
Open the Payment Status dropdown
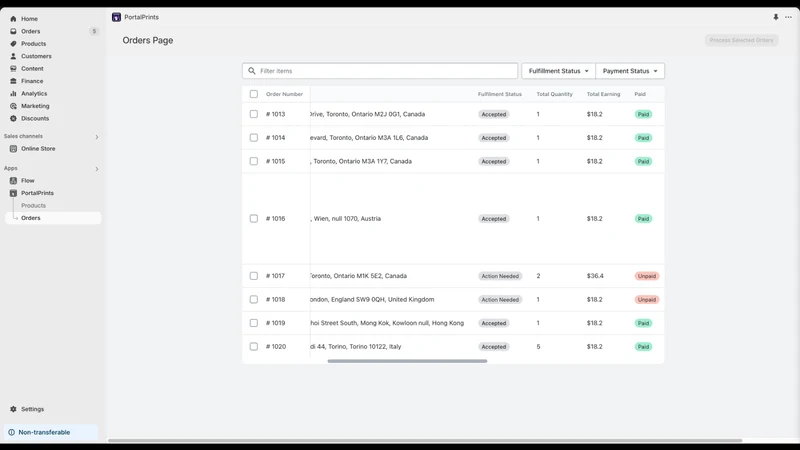pos(630,71)
